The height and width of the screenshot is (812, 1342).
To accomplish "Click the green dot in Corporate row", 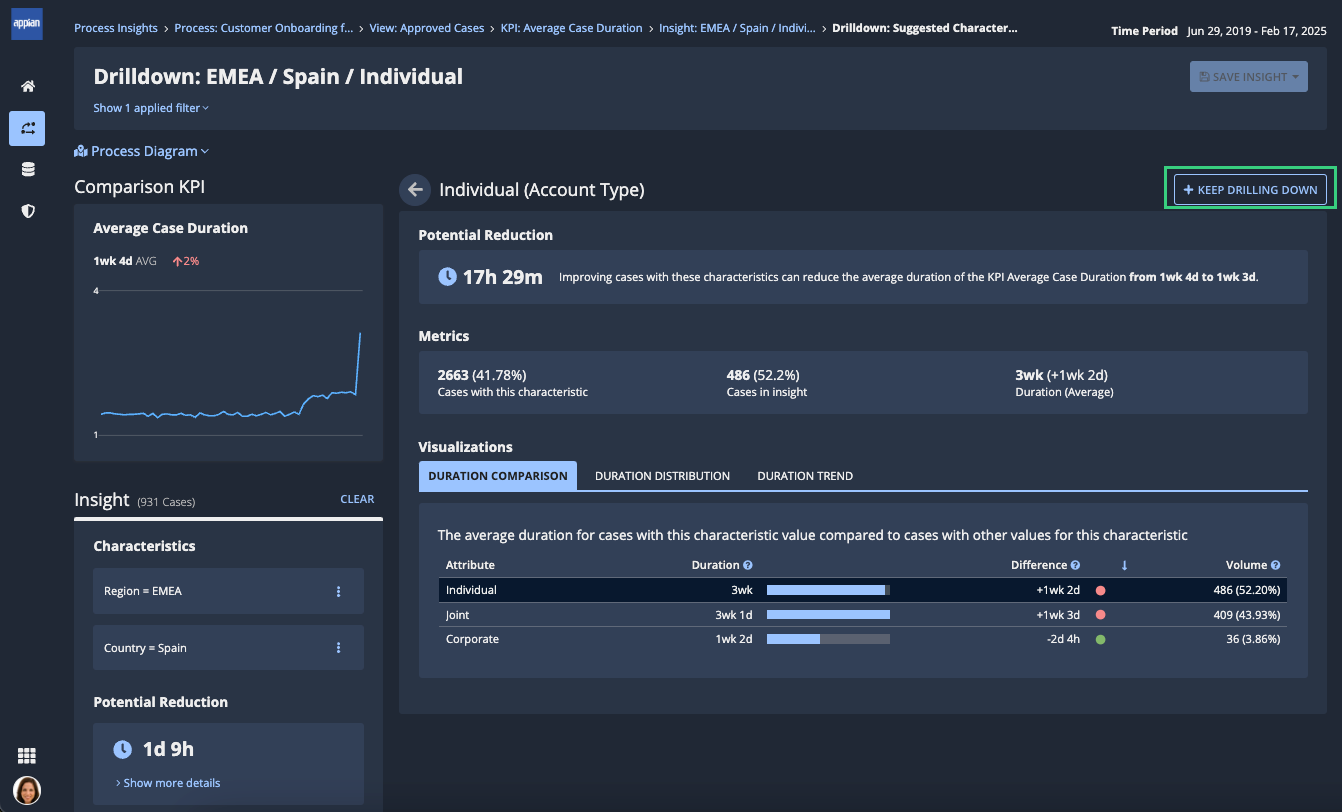I will tap(1101, 639).
